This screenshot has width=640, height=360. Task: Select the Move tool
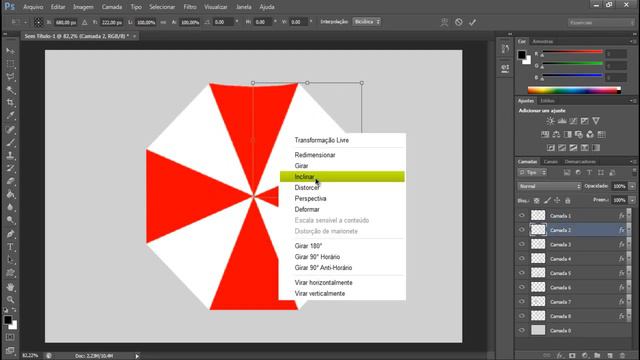pyautogui.click(x=10, y=51)
